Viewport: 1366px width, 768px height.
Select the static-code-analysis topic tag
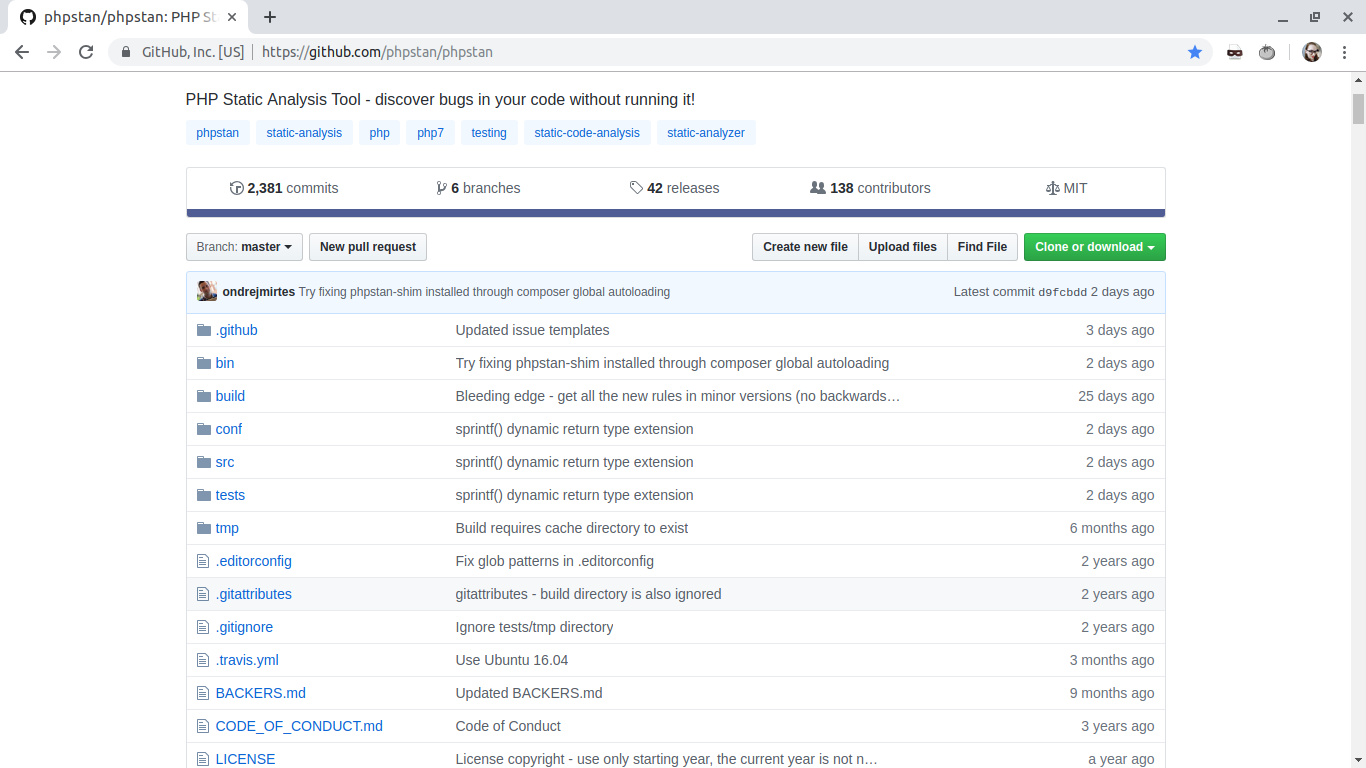[587, 133]
